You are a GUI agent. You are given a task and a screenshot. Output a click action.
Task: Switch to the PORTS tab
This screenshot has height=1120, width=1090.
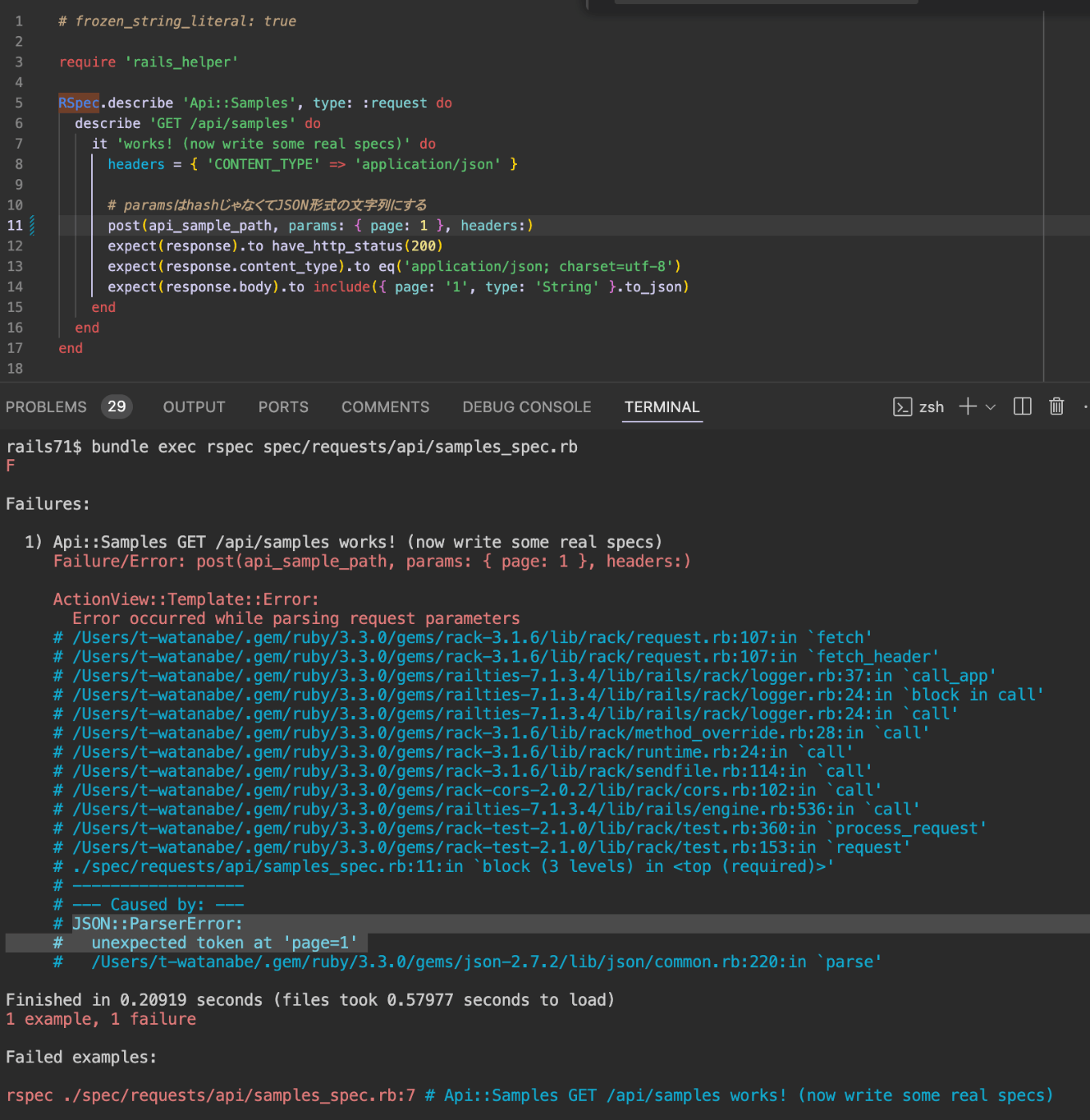[283, 407]
